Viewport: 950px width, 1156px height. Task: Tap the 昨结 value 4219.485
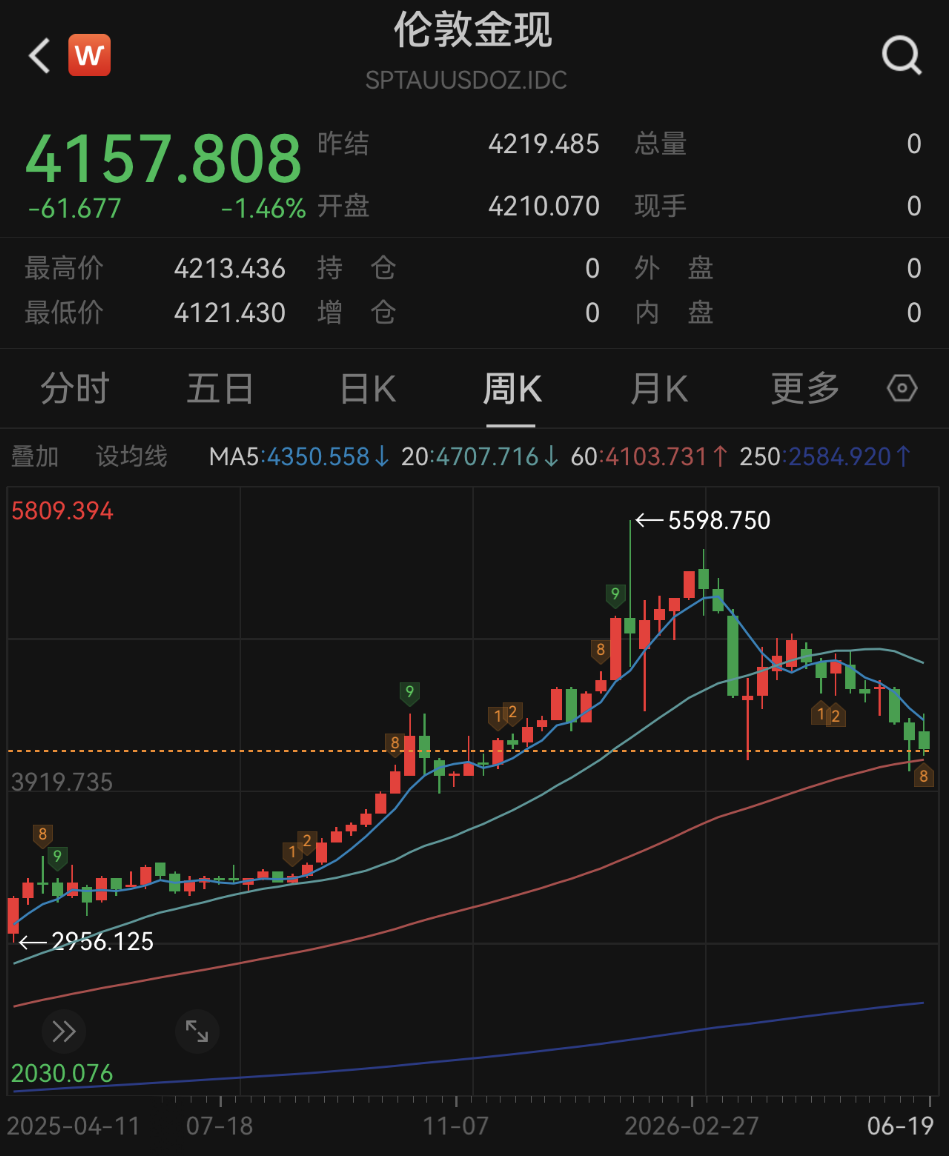tap(543, 144)
